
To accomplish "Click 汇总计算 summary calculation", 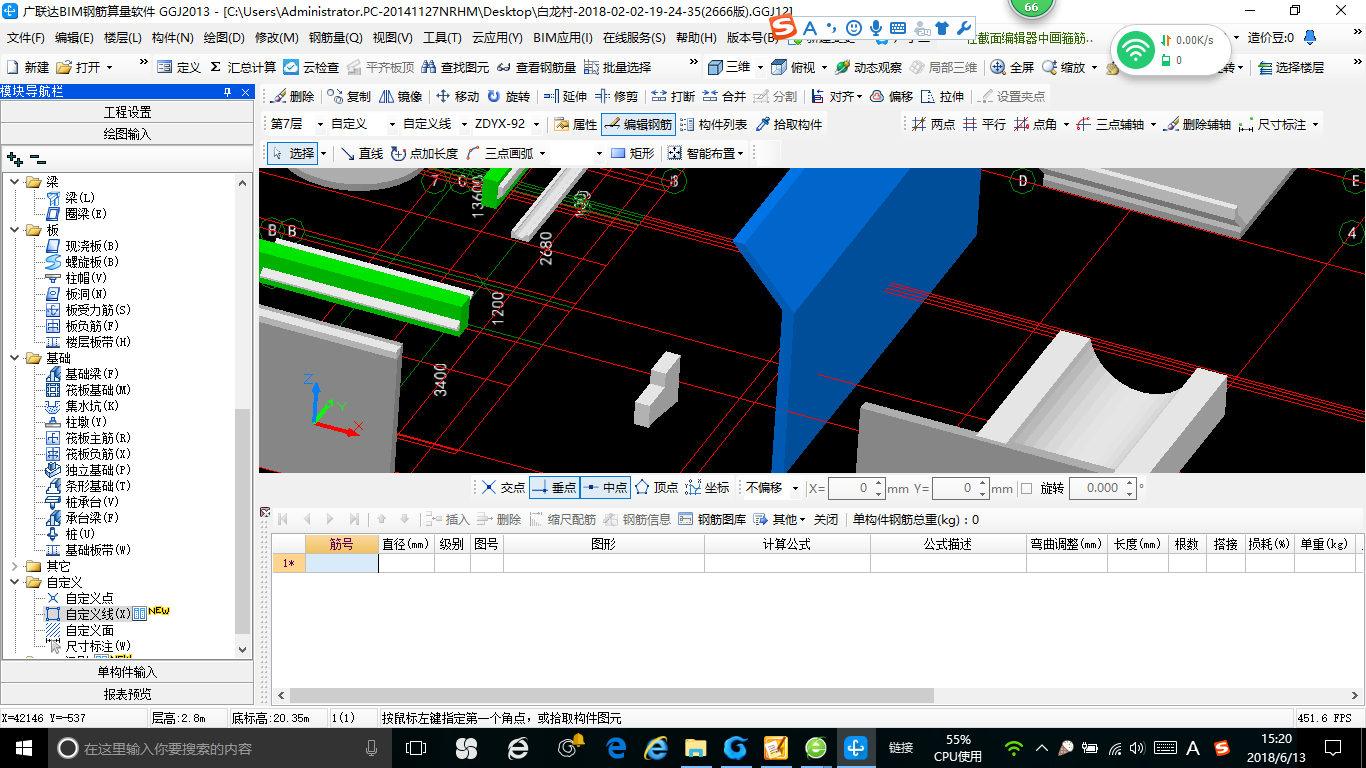I will [x=243, y=67].
